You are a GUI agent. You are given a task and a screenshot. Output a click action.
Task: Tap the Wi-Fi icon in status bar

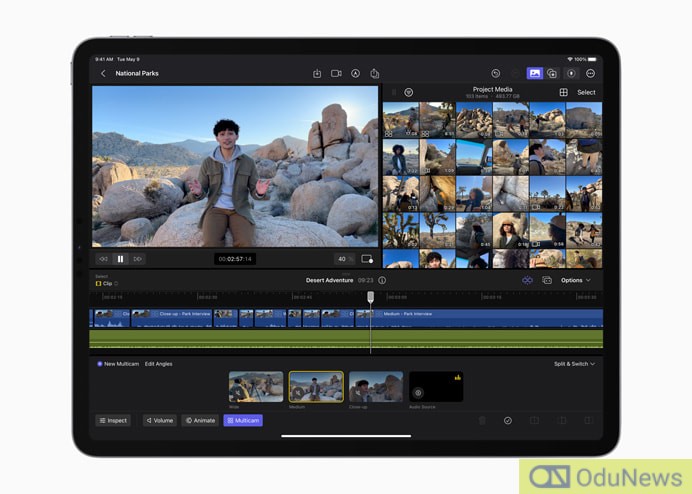[570, 59]
